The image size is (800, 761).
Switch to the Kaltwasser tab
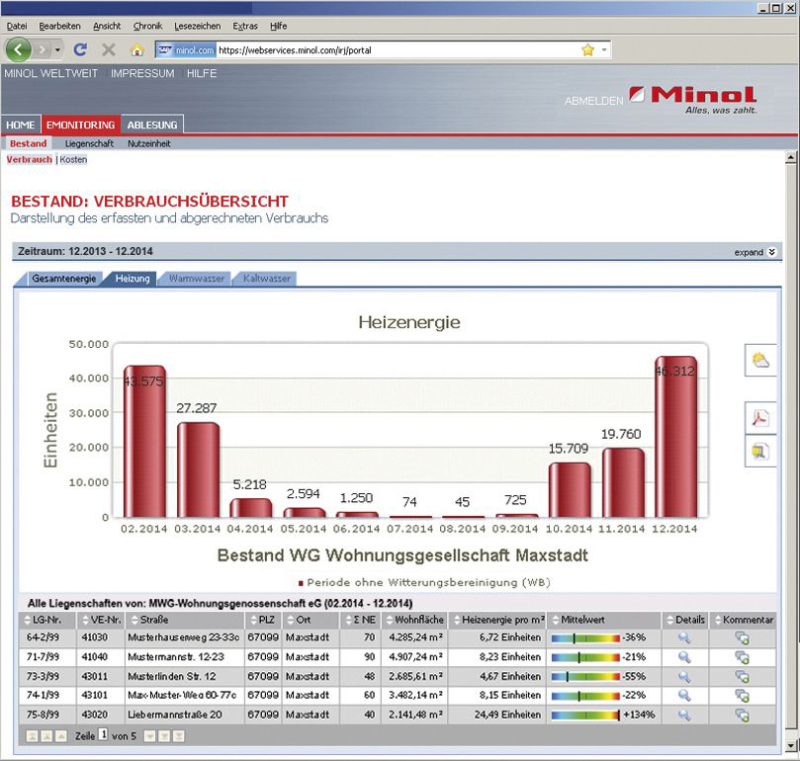pyautogui.click(x=266, y=278)
